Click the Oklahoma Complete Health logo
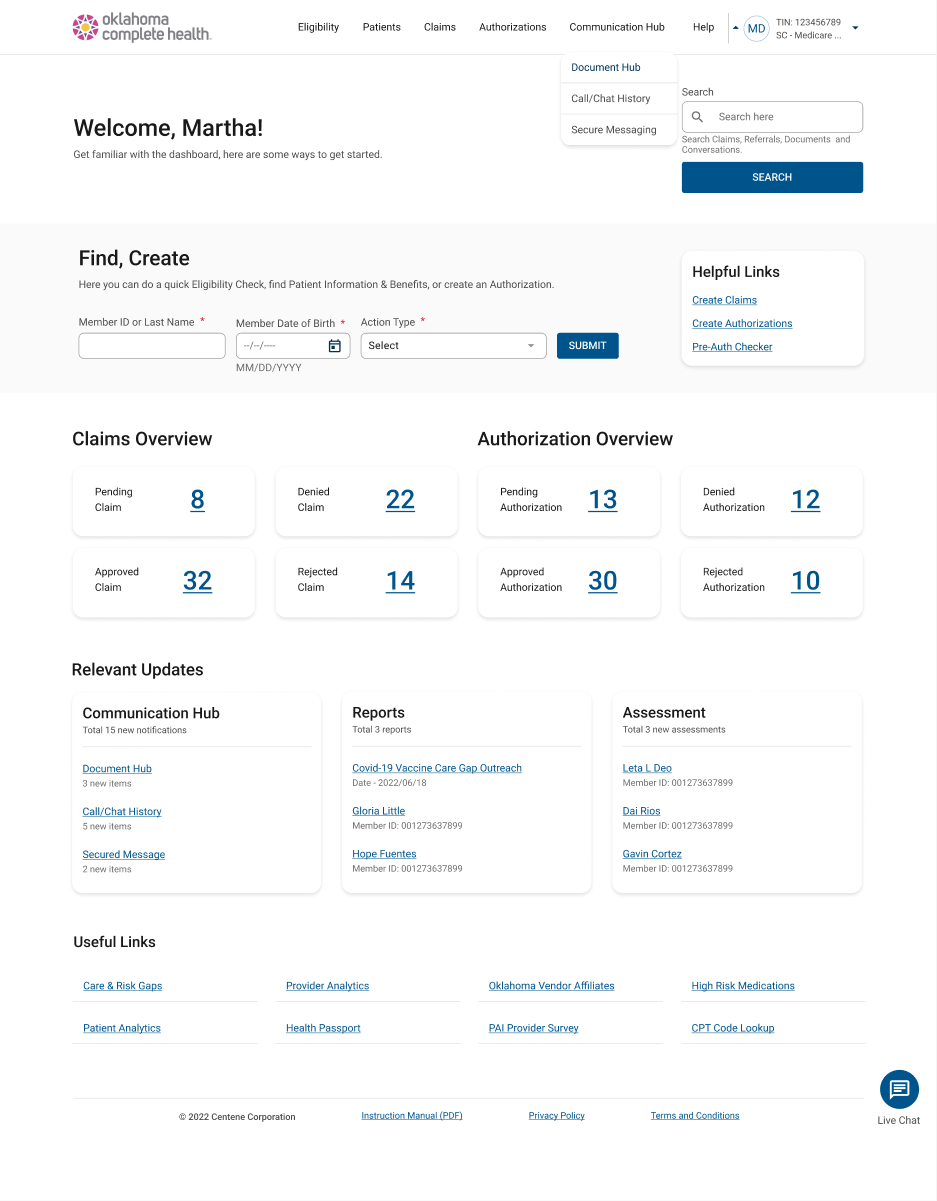The image size is (937, 1201). coord(141,27)
